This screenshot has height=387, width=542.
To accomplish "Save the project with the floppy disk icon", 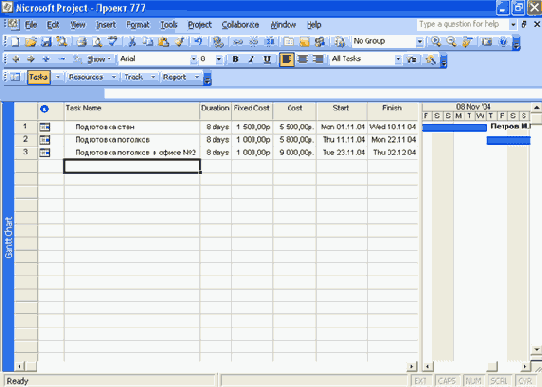I will (x=46, y=42).
